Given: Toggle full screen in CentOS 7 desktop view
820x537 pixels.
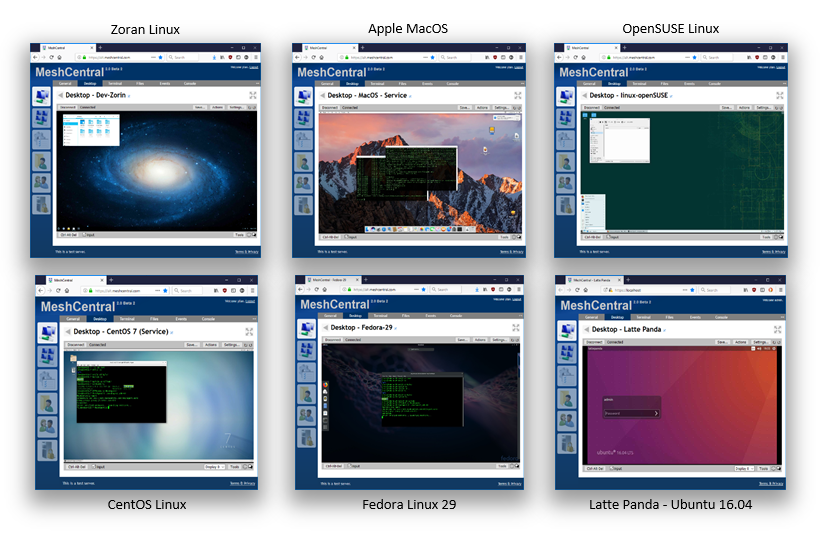Looking at the screenshot, I should click(249, 332).
